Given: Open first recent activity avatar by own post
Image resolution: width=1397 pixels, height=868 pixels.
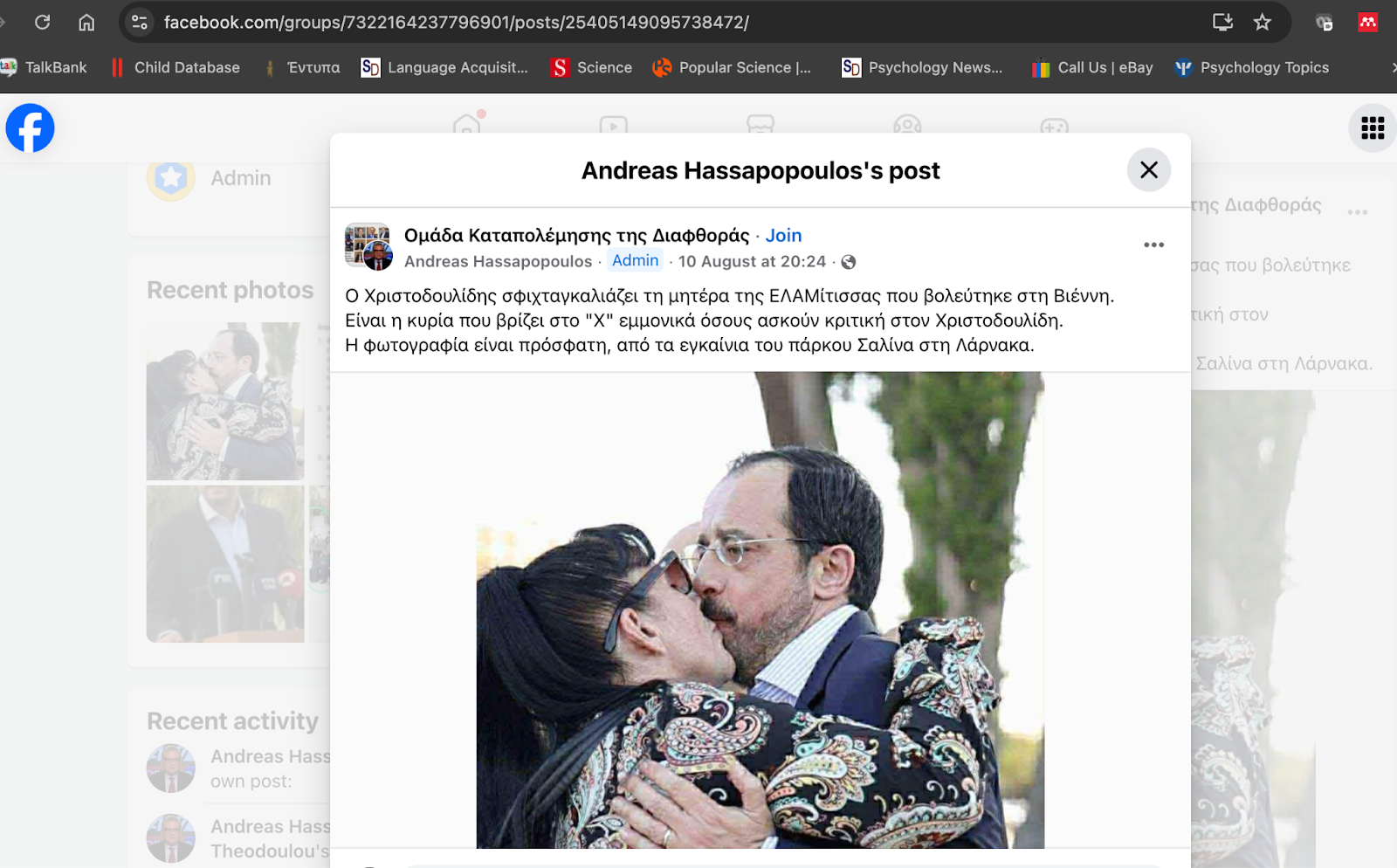Looking at the screenshot, I should [x=171, y=768].
